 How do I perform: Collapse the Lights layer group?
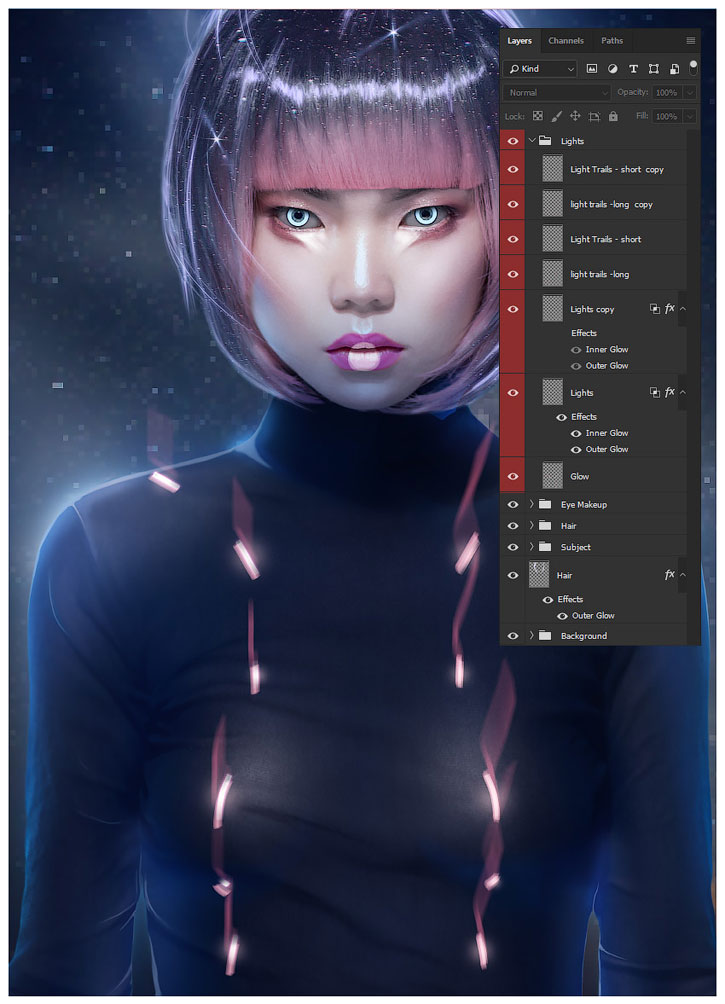coord(531,141)
